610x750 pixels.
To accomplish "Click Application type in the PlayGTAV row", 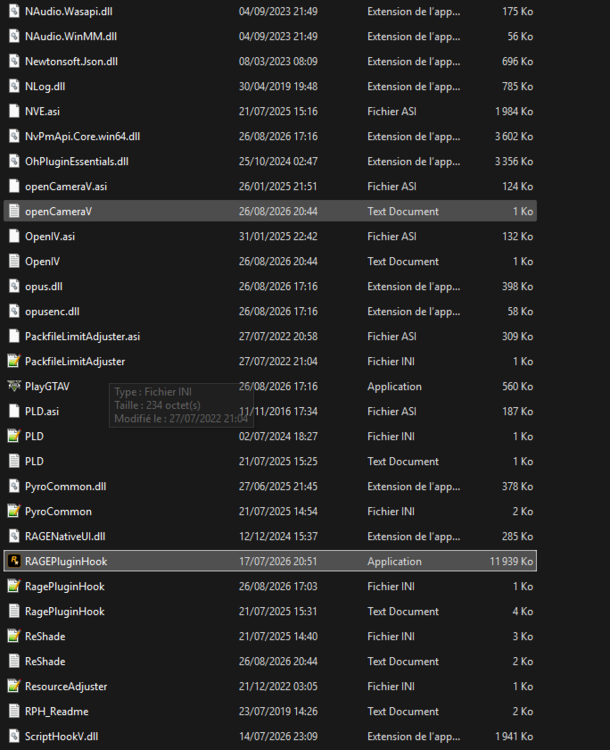I will pos(394,386).
